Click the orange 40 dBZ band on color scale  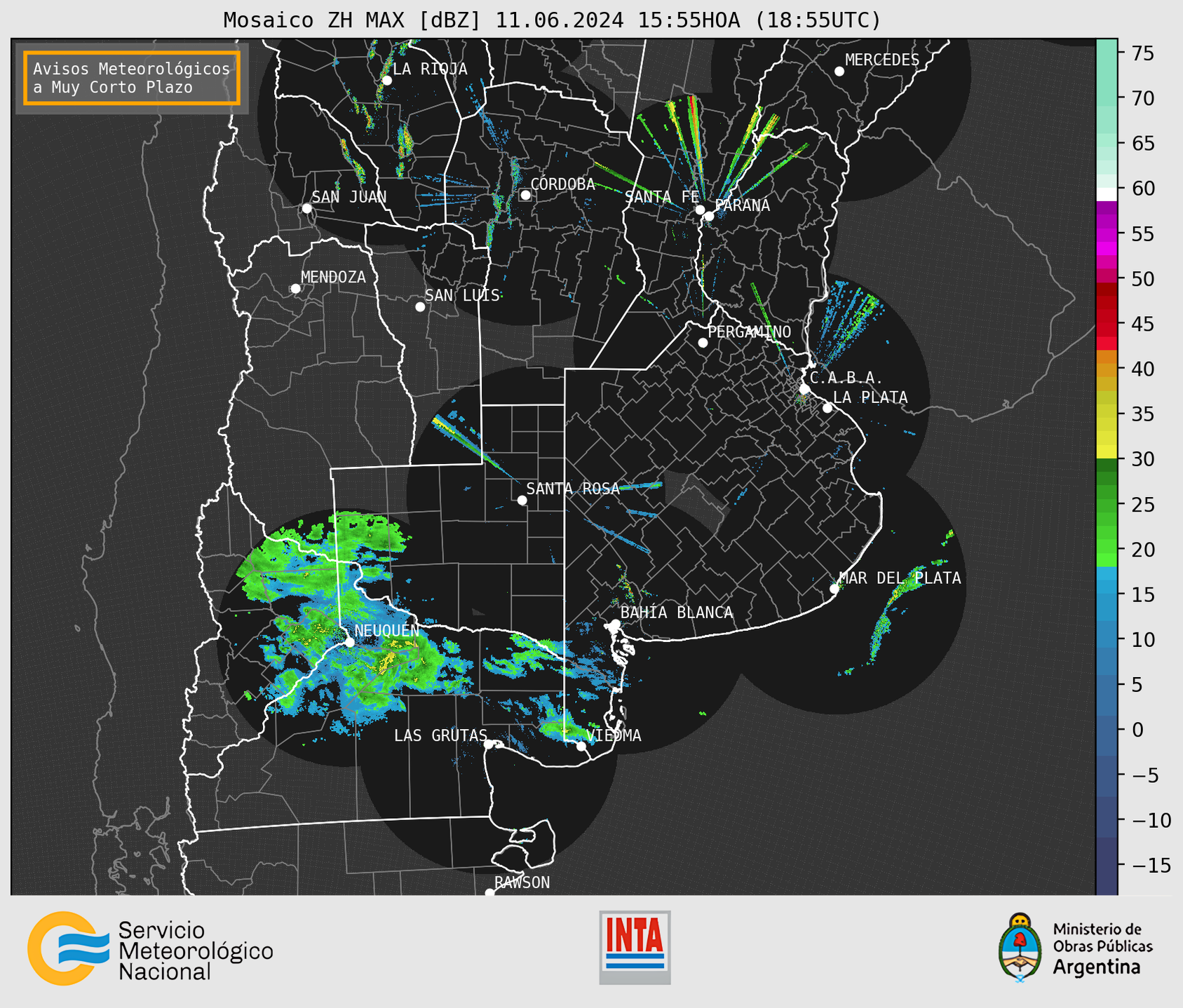(1106, 369)
